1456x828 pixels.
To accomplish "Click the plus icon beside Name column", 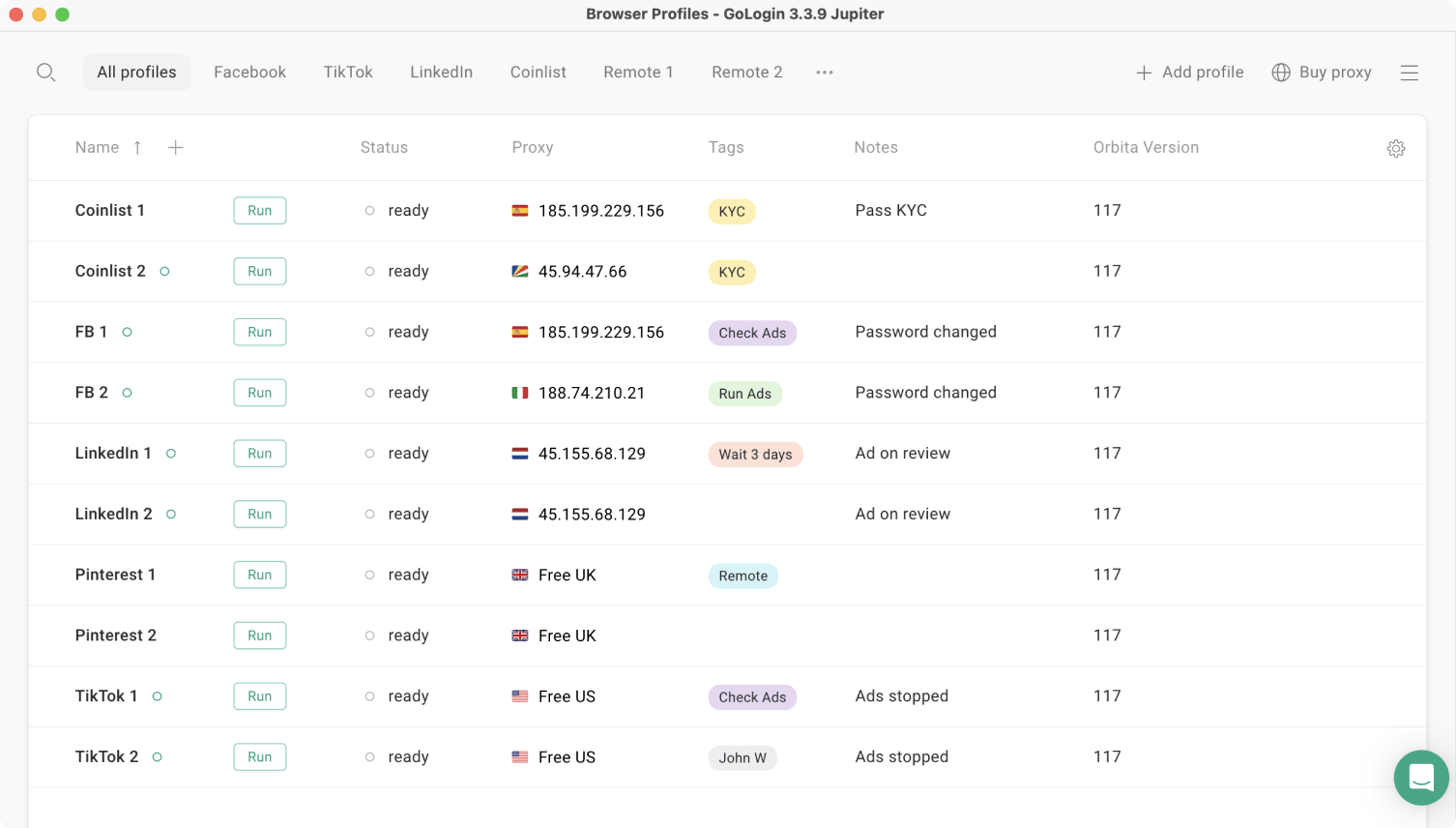I will coord(175,148).
